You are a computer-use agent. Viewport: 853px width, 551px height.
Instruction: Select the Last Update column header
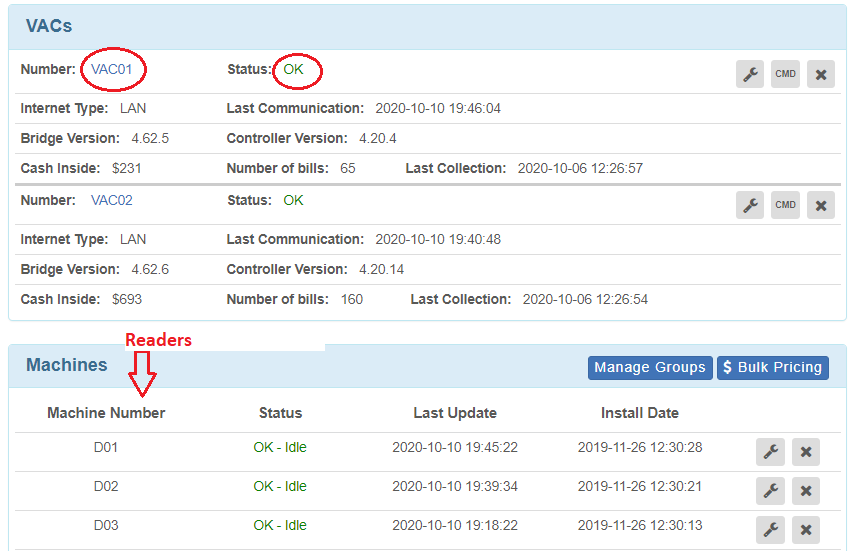pos(455,413)
